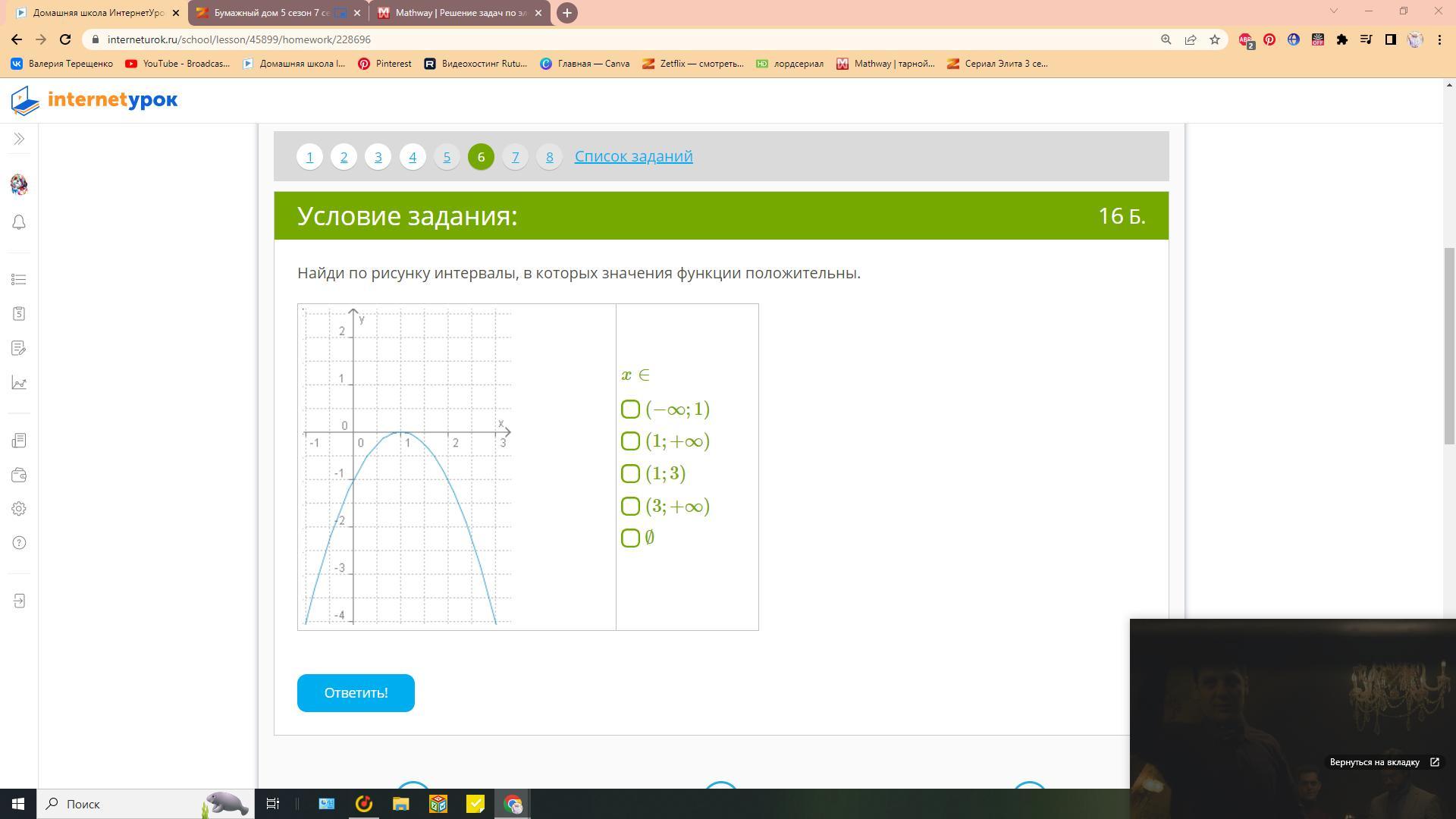Viewport: 1456px width, 819px height.
Task: Go to task number 7
Action: click(x=515, y=157)
